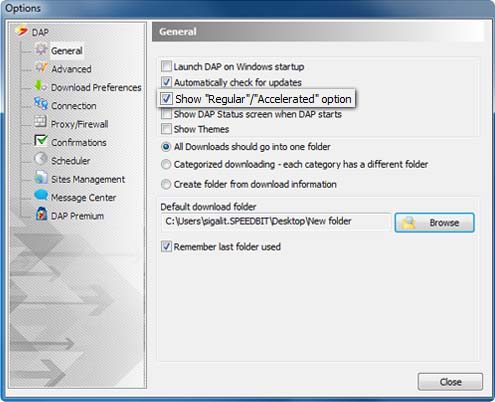This screenshot has height=402, width=495.
Task: Click the General gear icon
Action: 41,49
